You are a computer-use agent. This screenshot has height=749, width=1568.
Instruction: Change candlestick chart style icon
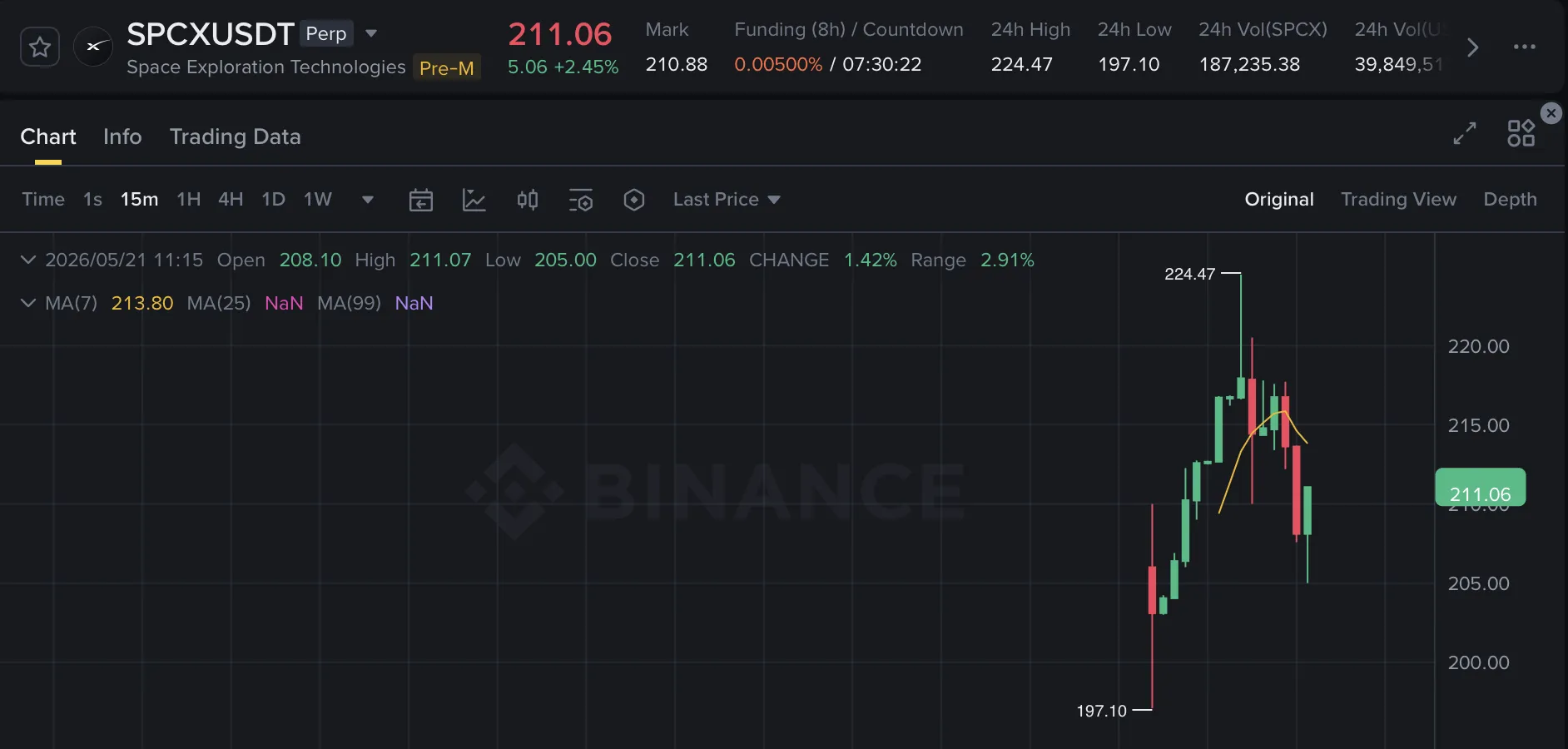pyautogui.click(x=528, y=200)
